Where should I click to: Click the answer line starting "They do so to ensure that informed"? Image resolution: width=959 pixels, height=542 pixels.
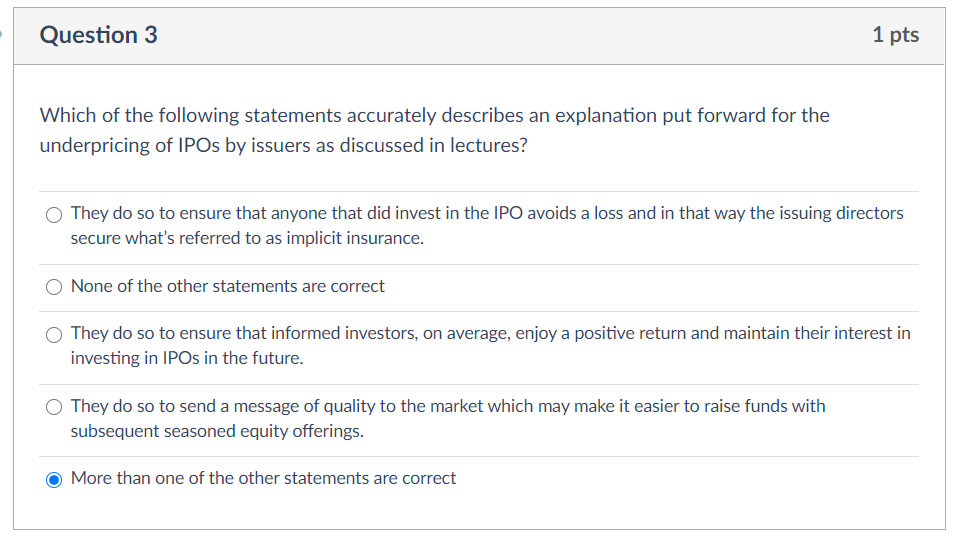click(x=490, y=333)
